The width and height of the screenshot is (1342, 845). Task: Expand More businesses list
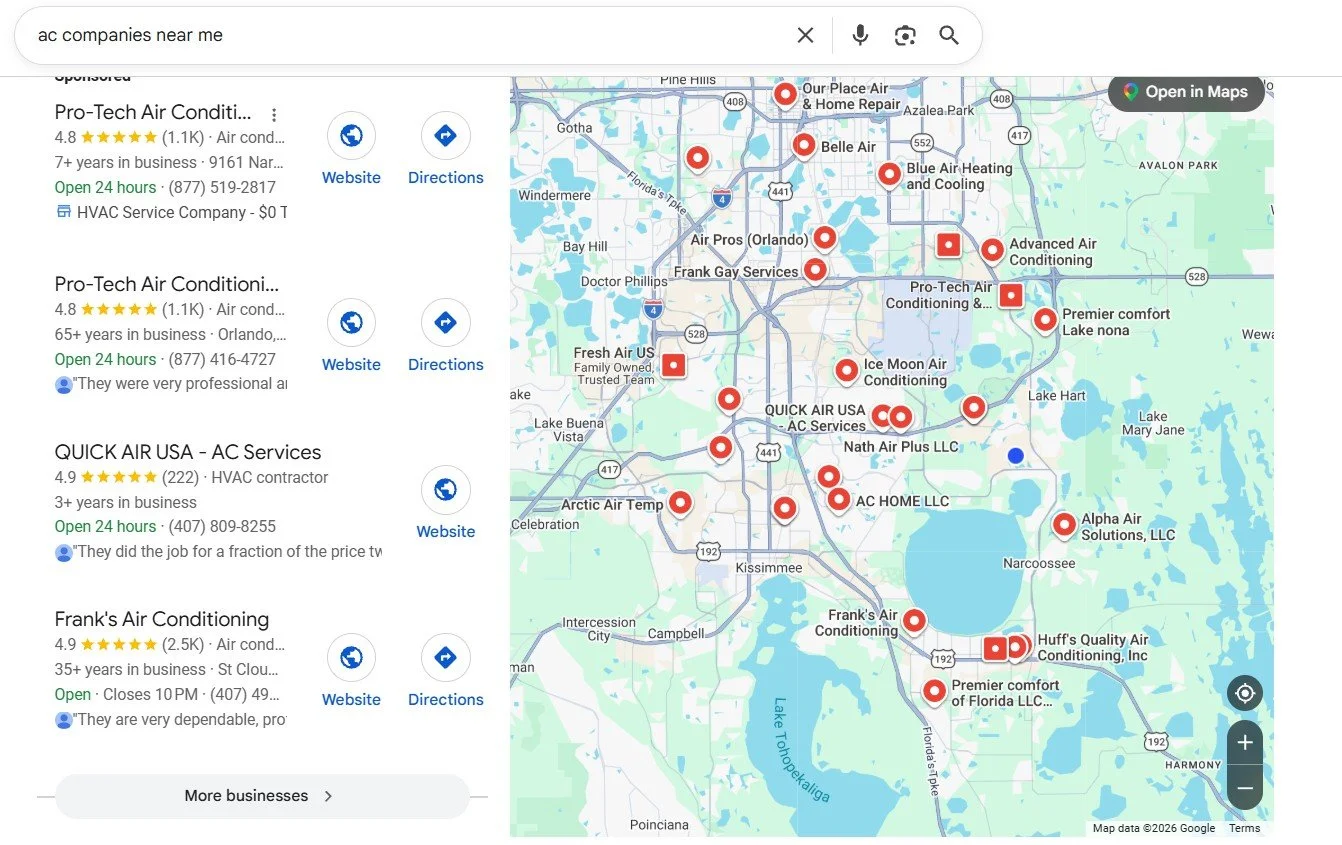coord(262,796)
